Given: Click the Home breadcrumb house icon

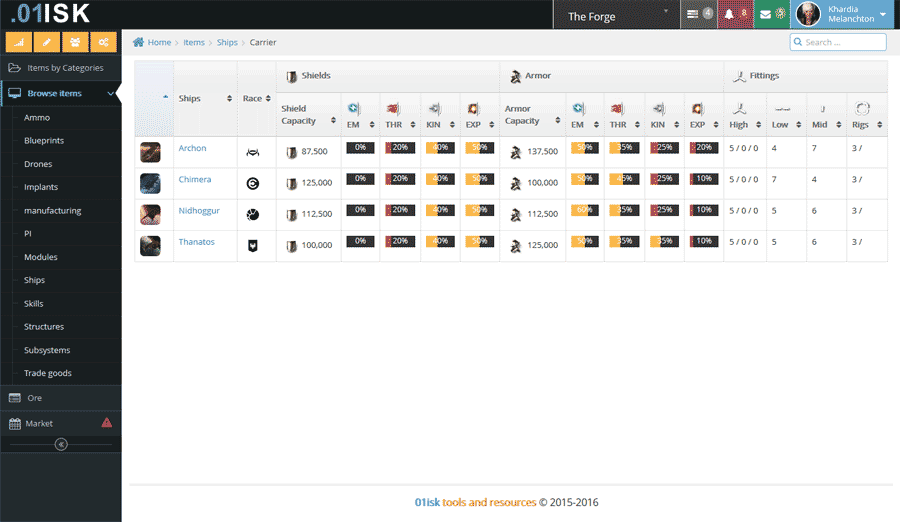Looking at the screenshot, I should point(138,42).
